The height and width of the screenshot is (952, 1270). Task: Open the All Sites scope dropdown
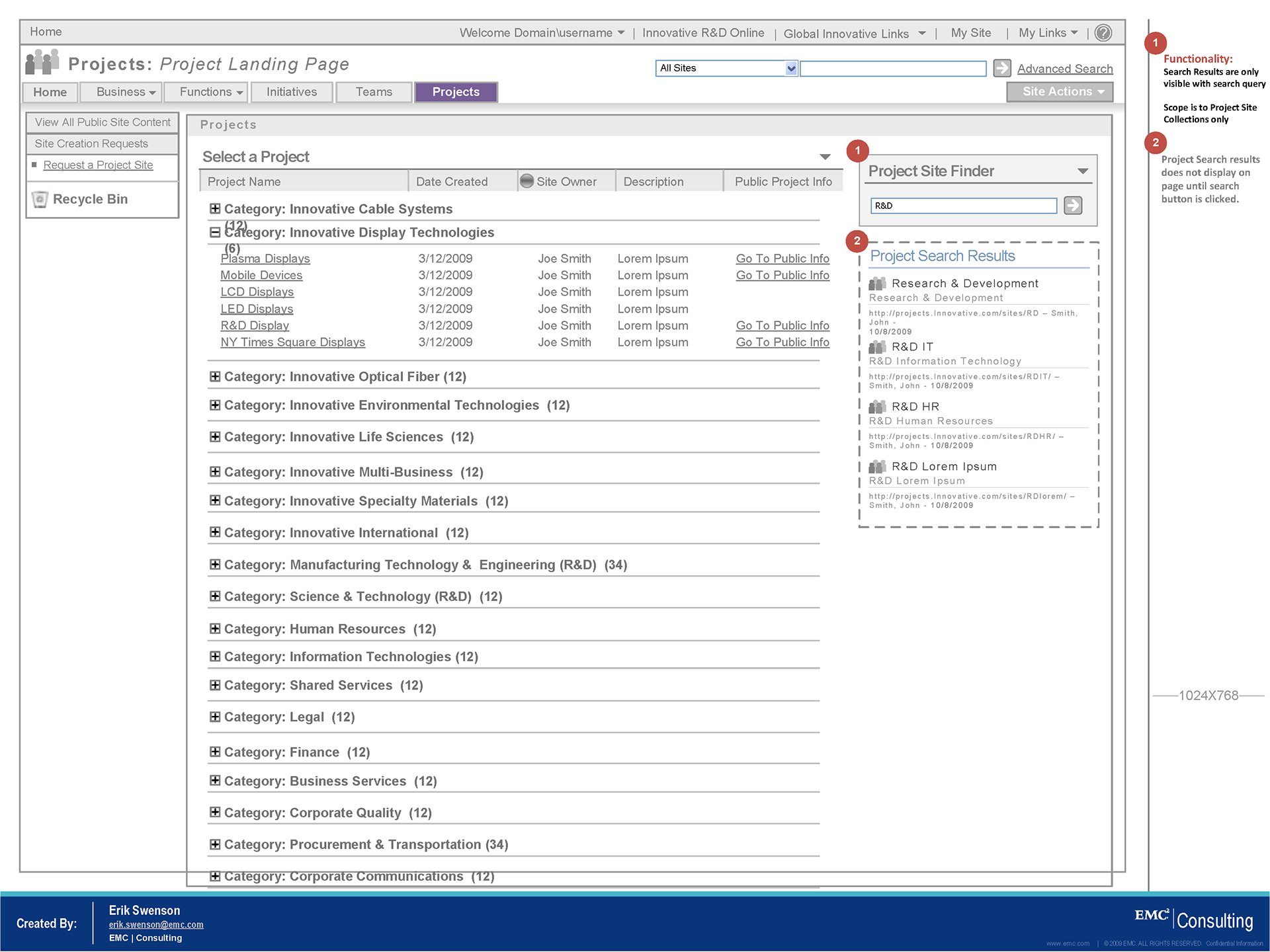point(791,68)
